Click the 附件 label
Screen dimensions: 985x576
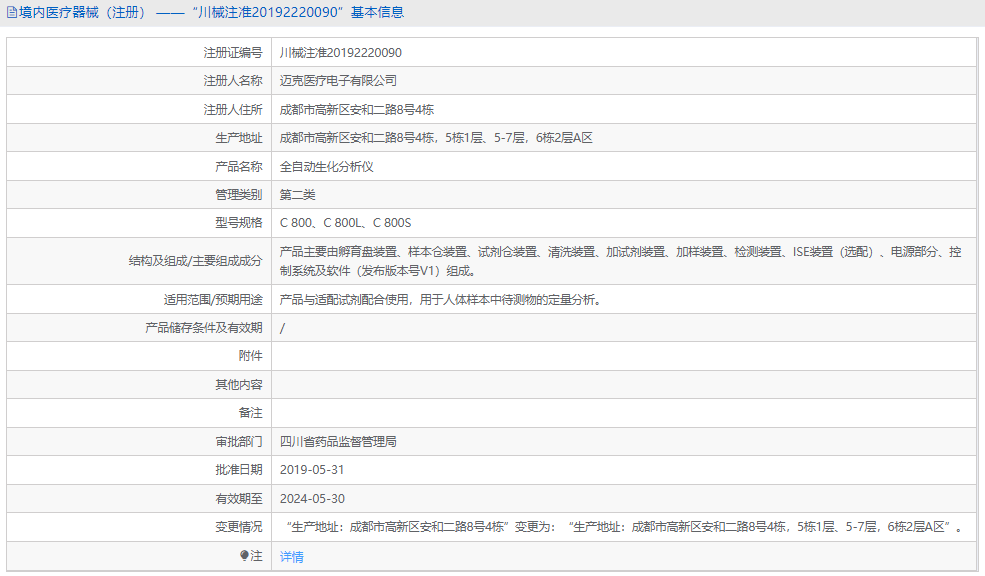[x=251, y=356]
